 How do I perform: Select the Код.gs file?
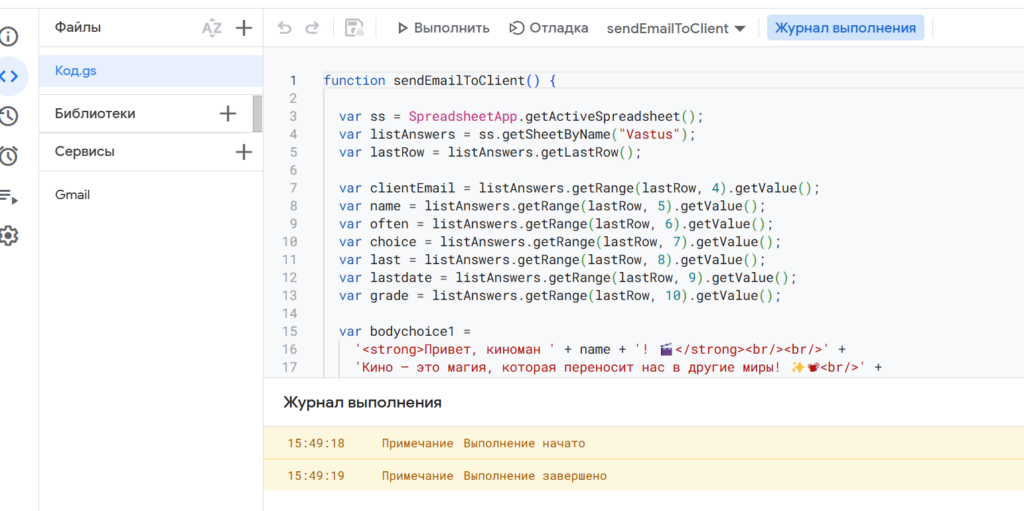(151, 71)
